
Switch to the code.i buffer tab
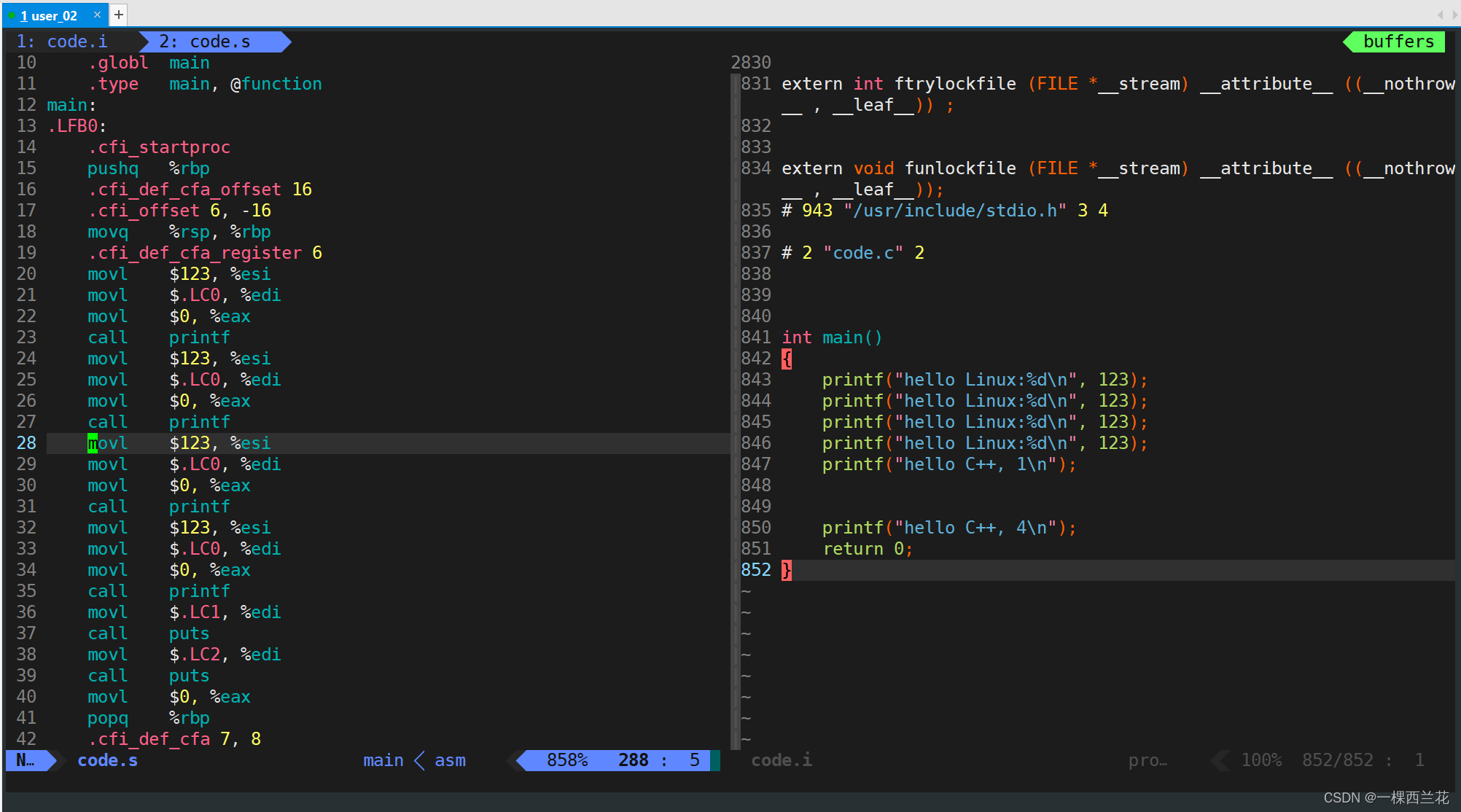pyautogui.click(x=62, y=42)
